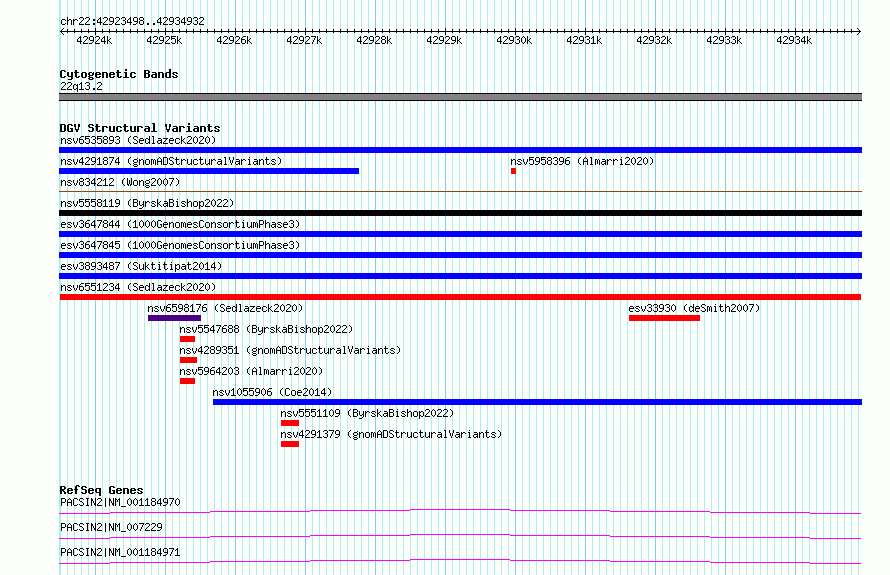This screenshot has height=575, width=890.
Task: Click the esv3893487 blue variant bar
Action: coord(460,276)
